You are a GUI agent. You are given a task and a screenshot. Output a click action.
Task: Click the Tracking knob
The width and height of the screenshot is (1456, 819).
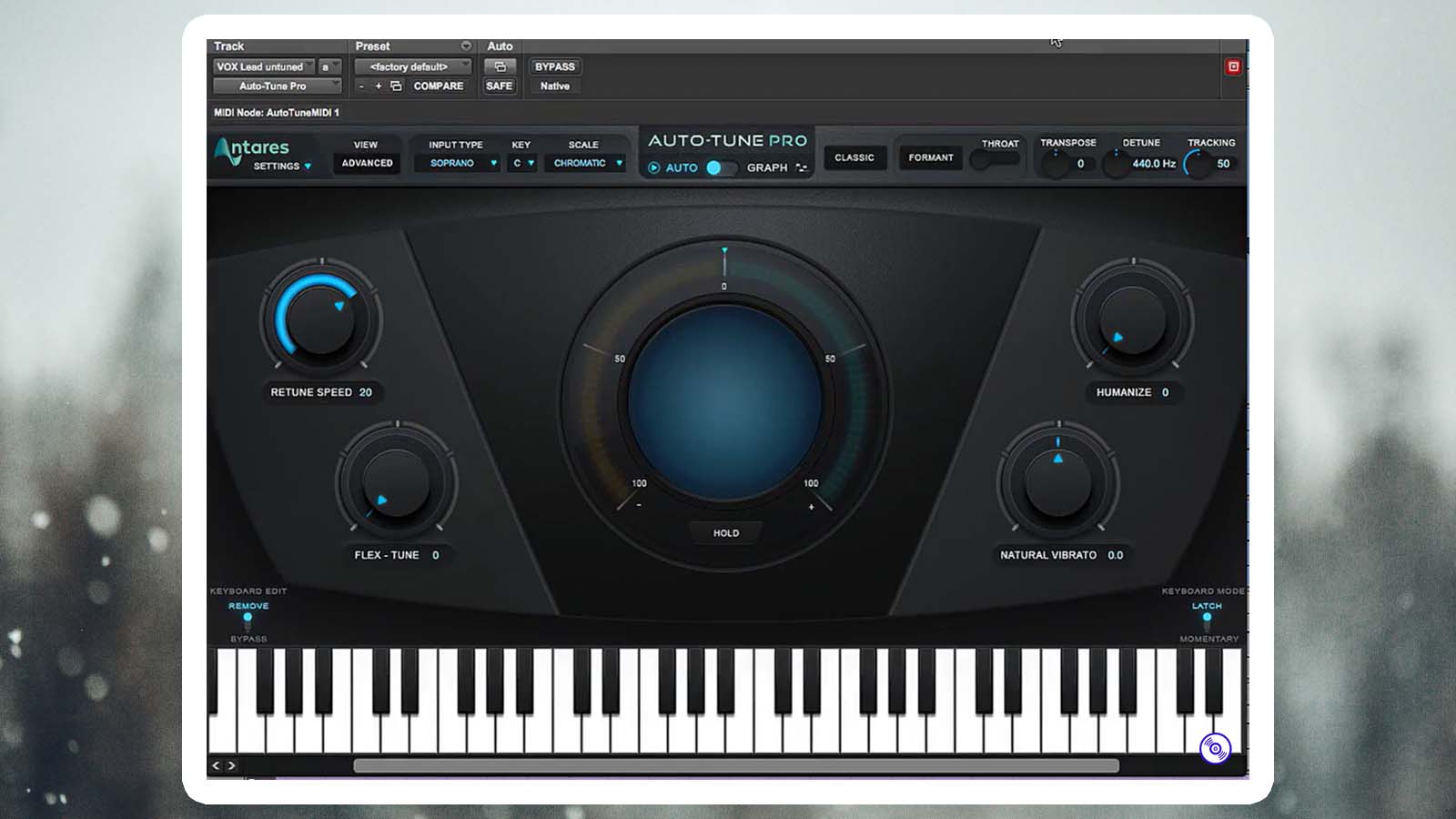point(1198,164)
